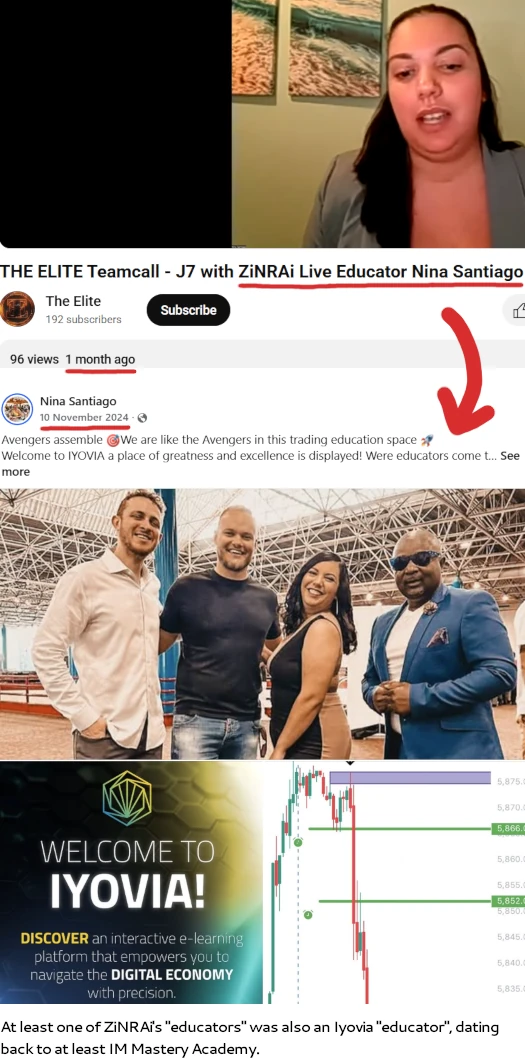The image size is (525, 1059).
Task: Click the rocket emoji in the post text
Action: pyautogui.click(x=426, y=440)
